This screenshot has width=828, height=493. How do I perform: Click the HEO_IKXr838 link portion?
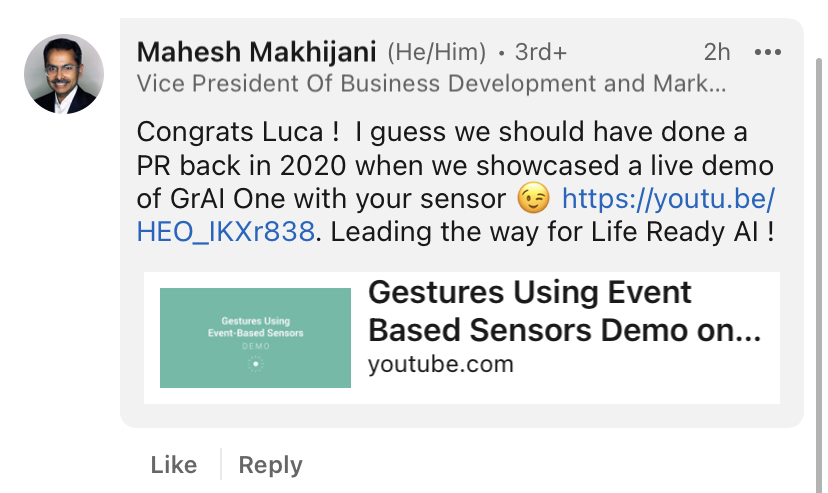tap(226, 233)
